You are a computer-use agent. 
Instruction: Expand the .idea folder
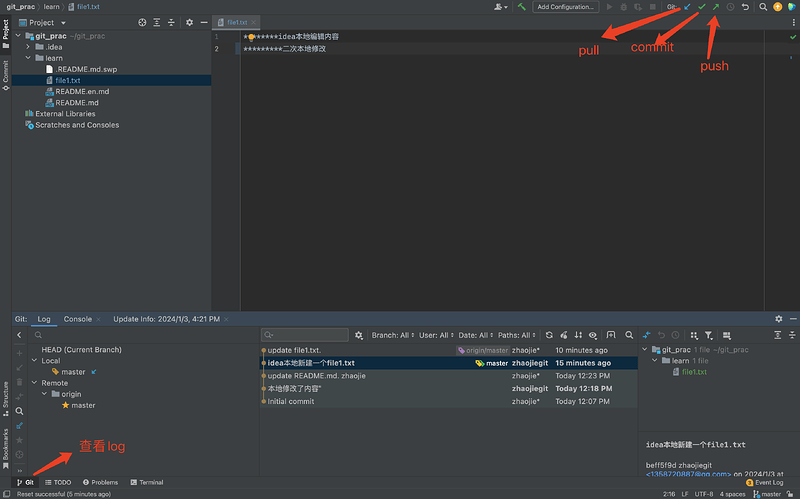[28, 47]
